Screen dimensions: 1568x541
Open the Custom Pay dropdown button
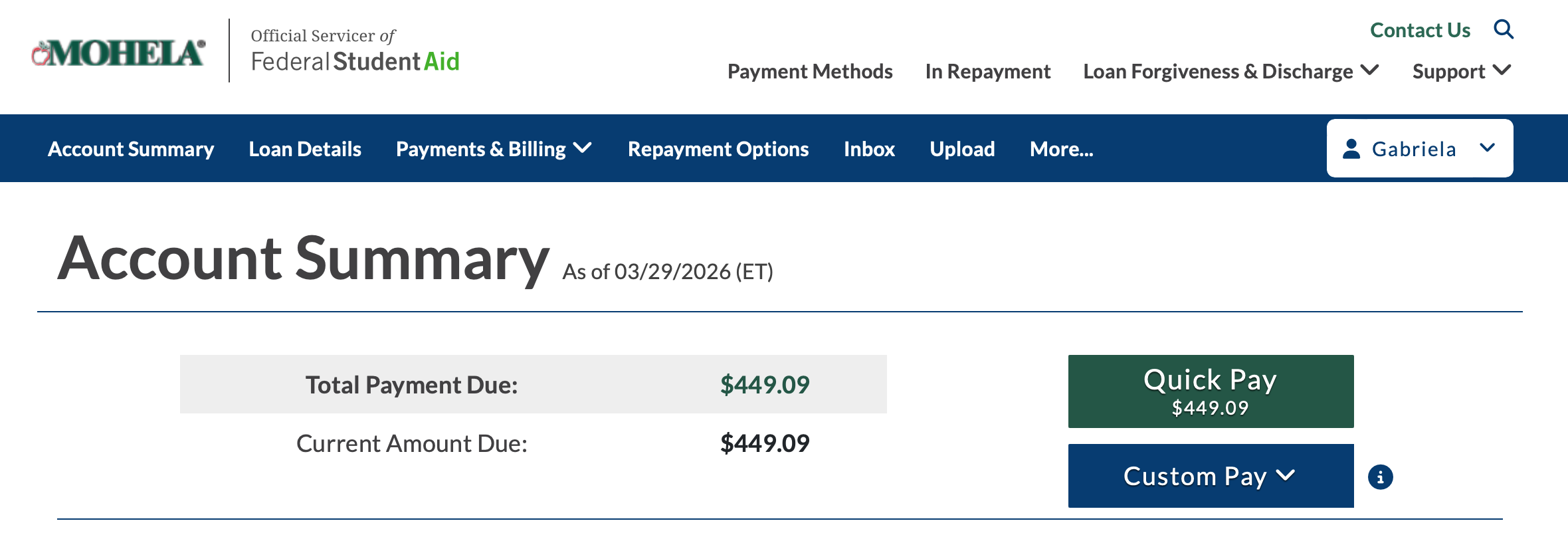coord(1210,476)
